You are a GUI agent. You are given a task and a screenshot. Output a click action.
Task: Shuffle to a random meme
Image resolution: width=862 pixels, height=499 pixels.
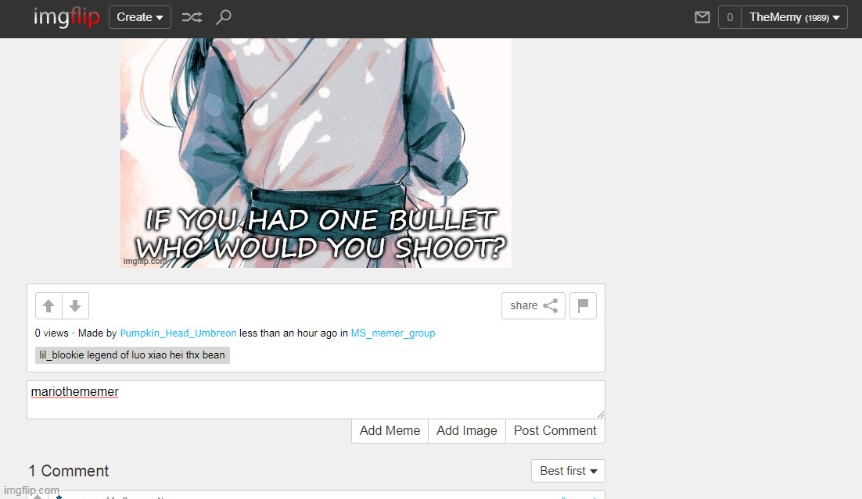(x=192, y=17)
